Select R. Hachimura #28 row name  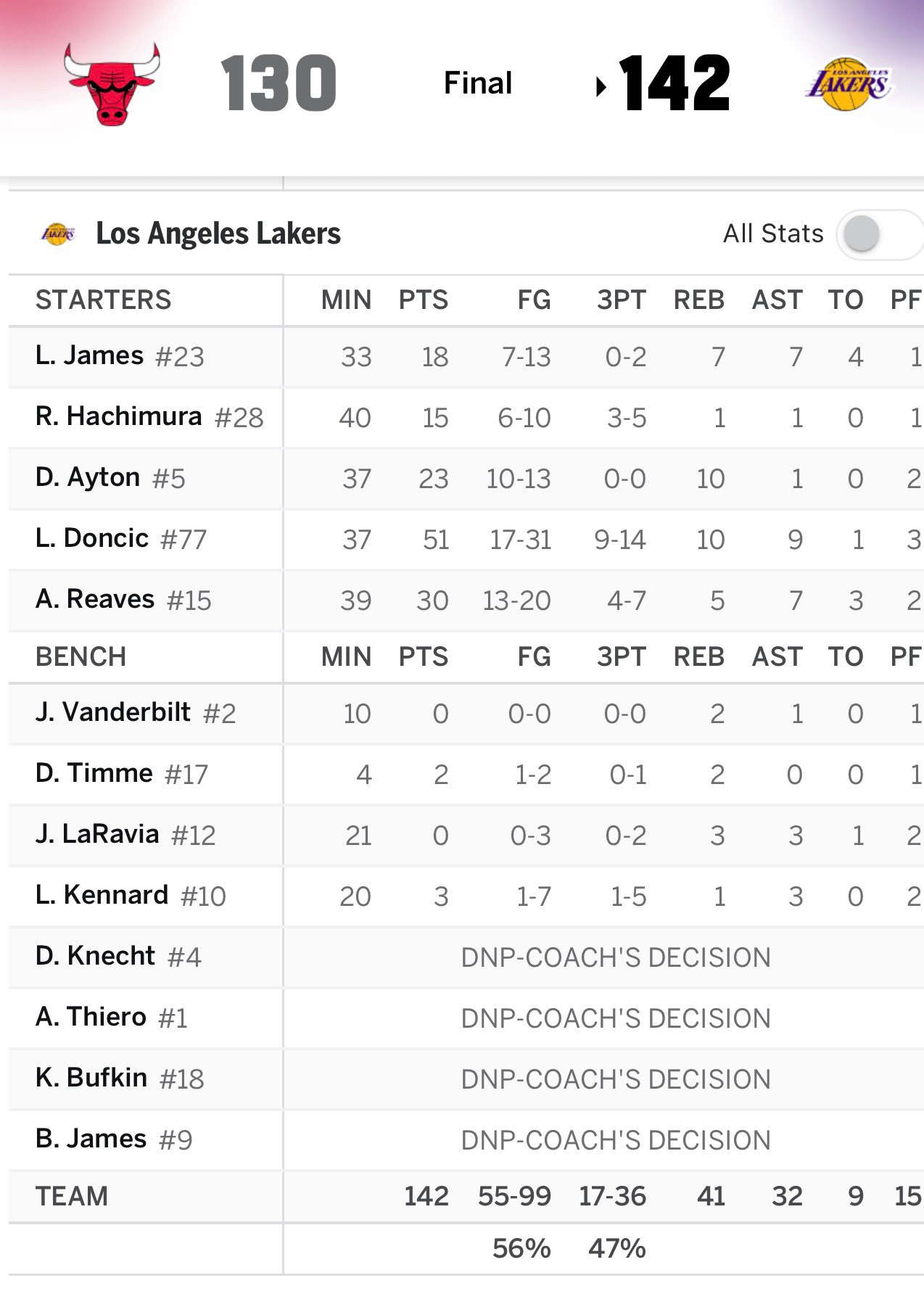point(149,417)
